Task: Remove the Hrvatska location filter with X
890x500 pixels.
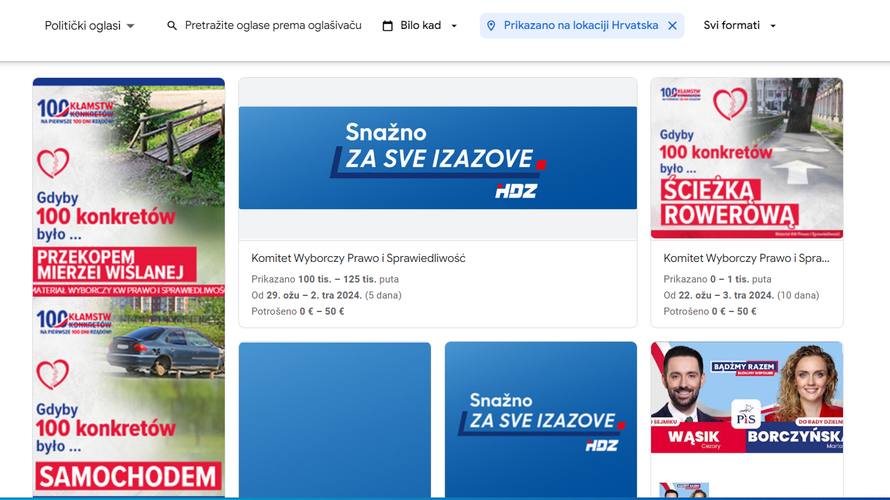Action: [673, 26]
